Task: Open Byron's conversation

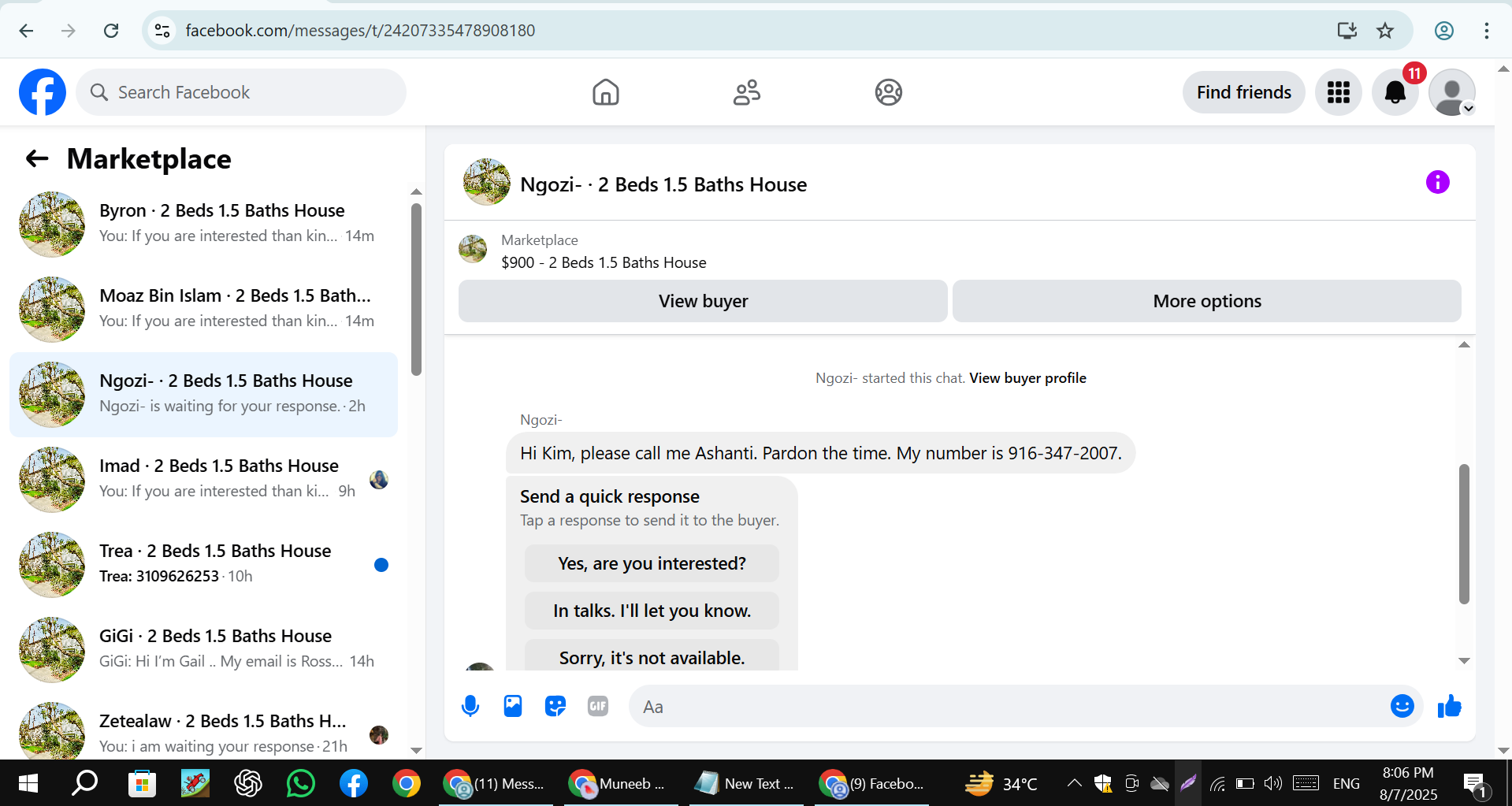Action: point(203,224)
